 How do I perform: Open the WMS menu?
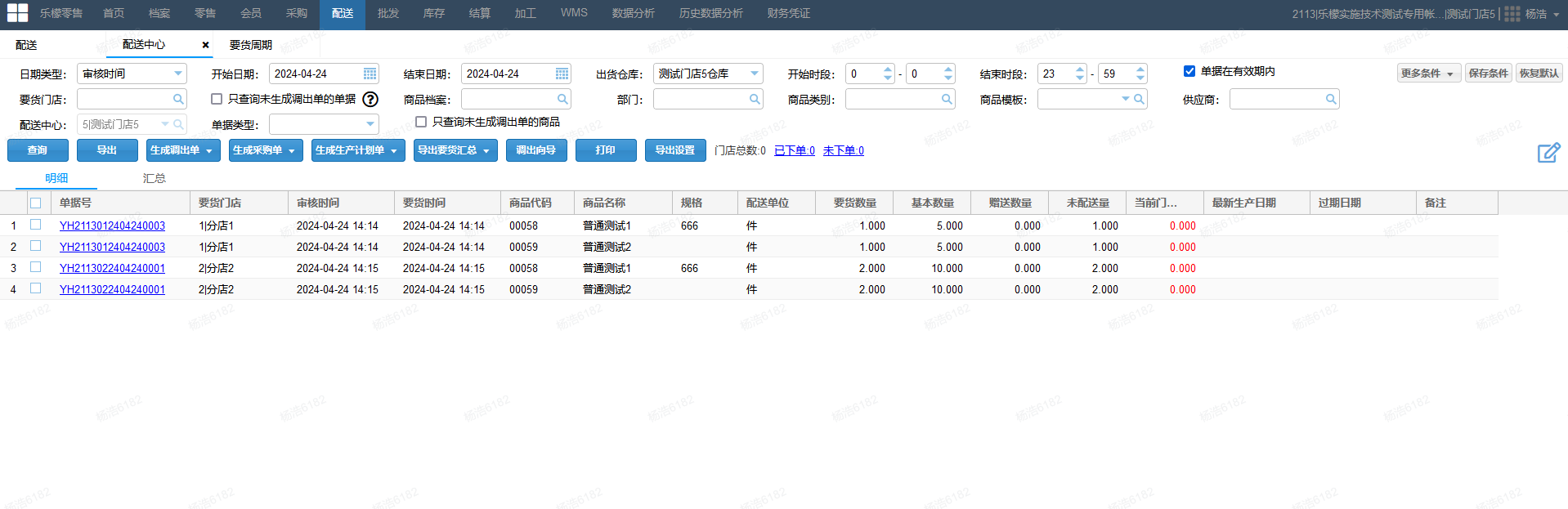tap(574, 13)
